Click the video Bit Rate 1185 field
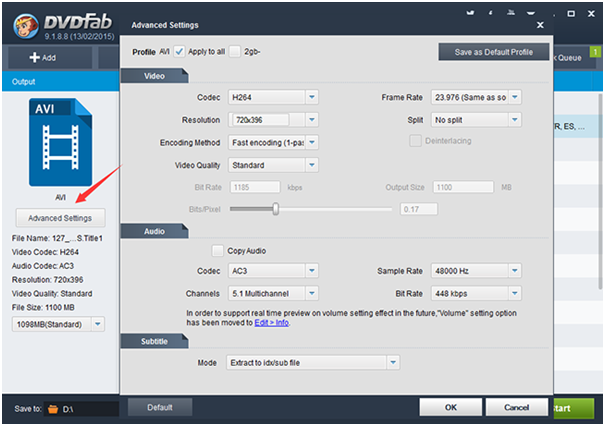The width and height of the screenshot is (605, 426). pyautogui.click(x=255, y=187)
